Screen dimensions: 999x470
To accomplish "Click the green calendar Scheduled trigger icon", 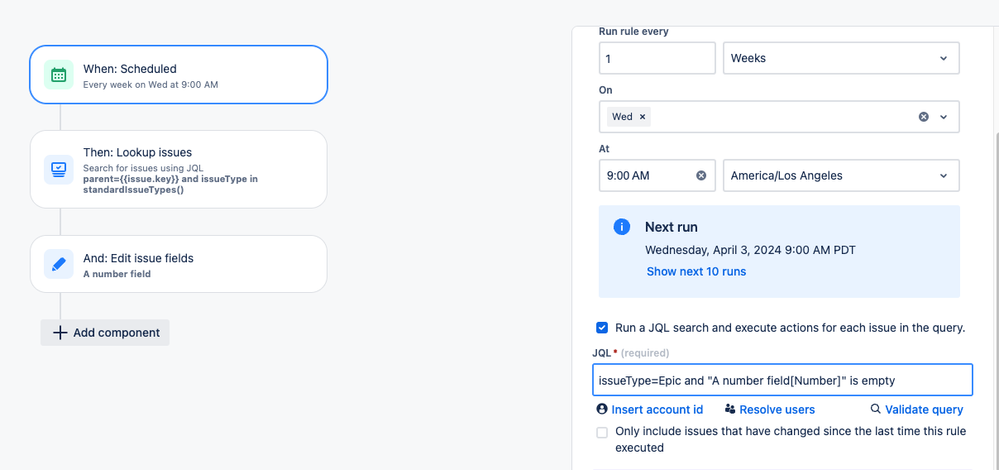I will point(59,75).
